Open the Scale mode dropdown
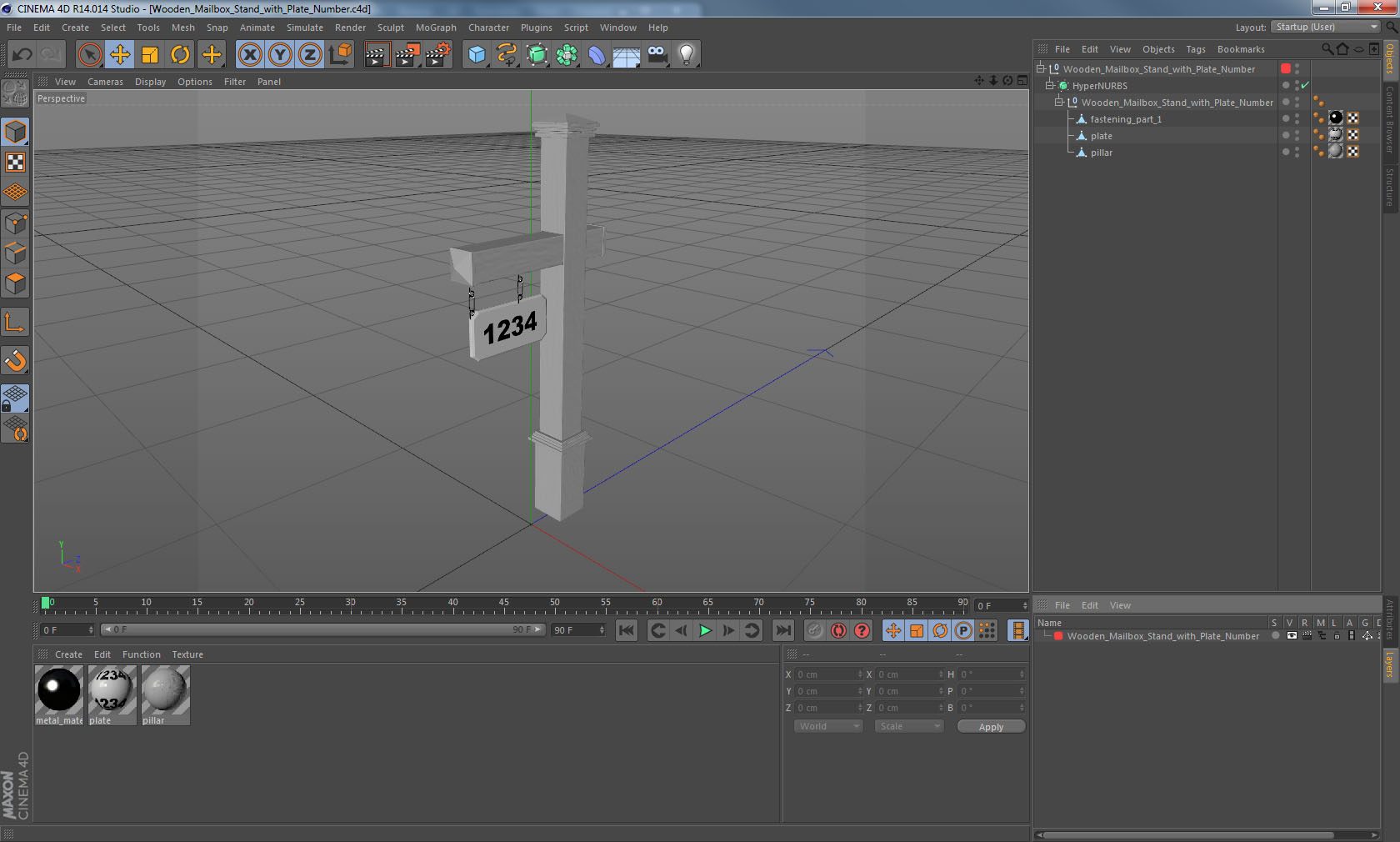The image size is (1400, 842). (909, 726)
